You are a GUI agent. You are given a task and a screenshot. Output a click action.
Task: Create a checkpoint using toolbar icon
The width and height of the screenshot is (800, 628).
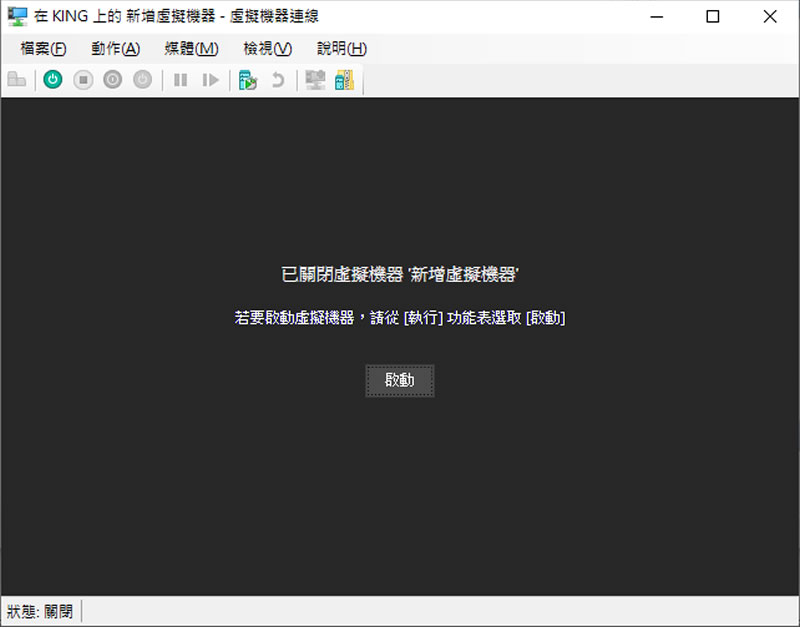point(248,80)
